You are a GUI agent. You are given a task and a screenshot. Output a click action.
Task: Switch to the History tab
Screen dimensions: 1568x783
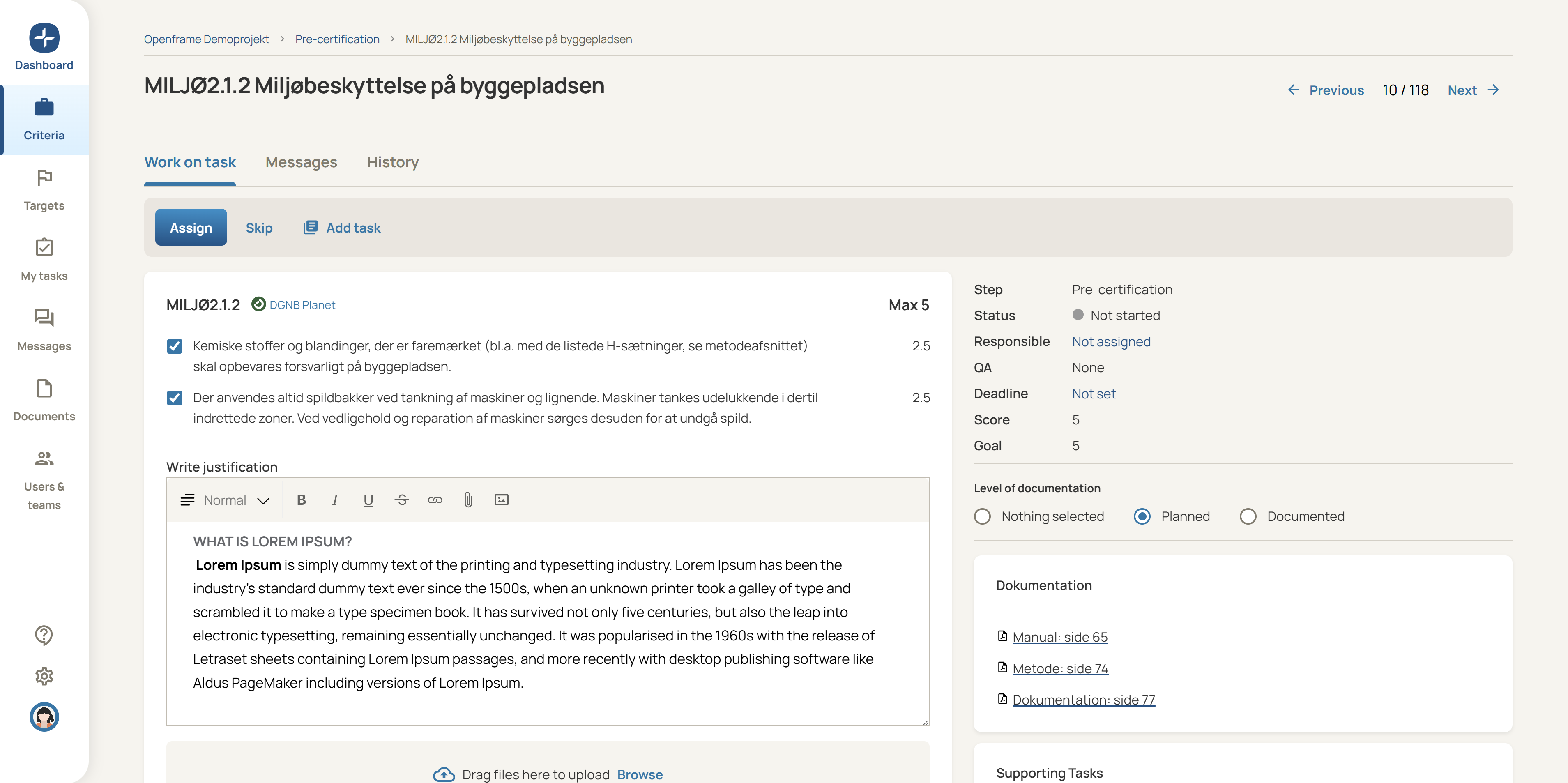point(393,162)
